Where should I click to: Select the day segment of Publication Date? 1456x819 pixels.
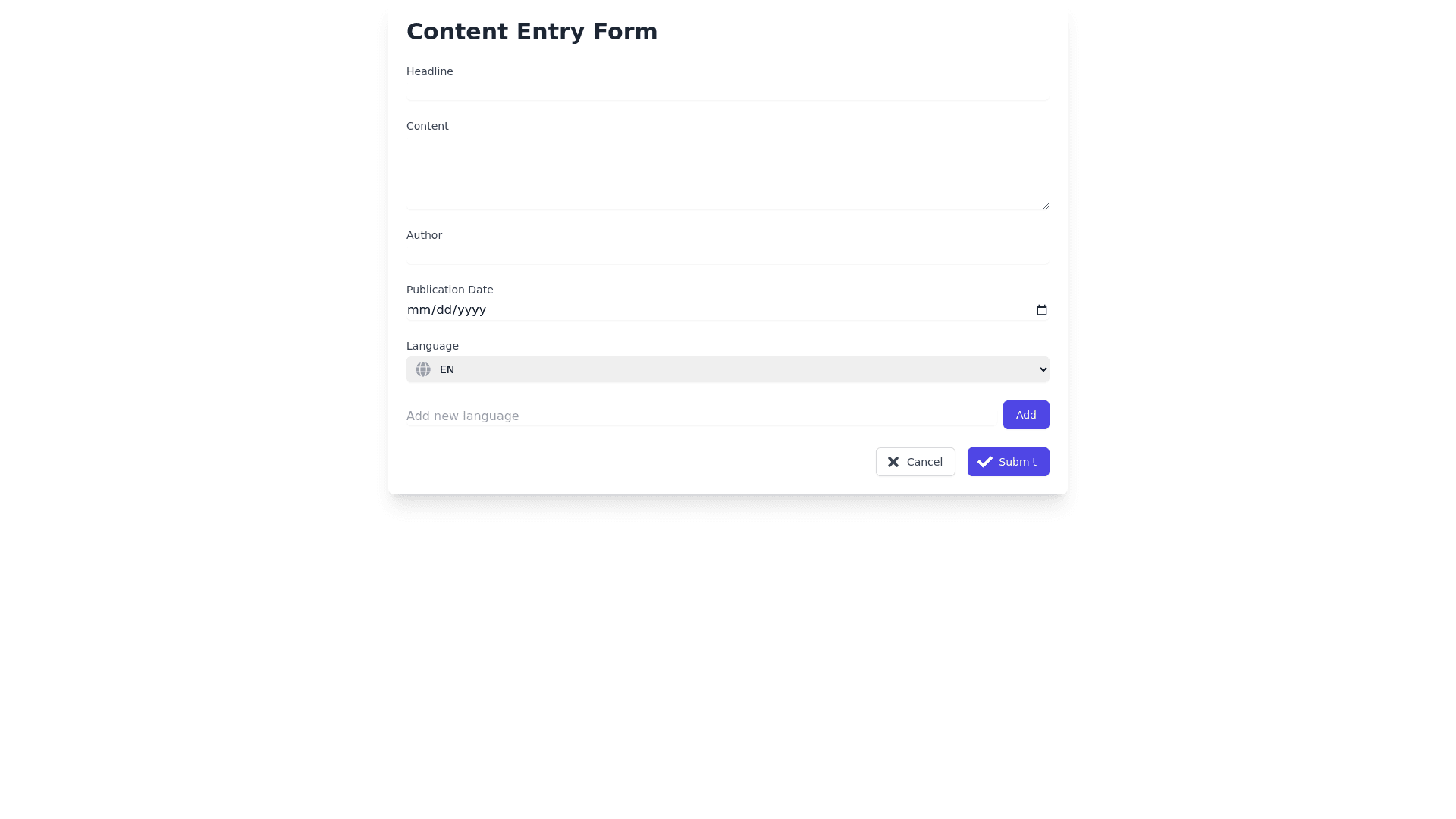444,310
